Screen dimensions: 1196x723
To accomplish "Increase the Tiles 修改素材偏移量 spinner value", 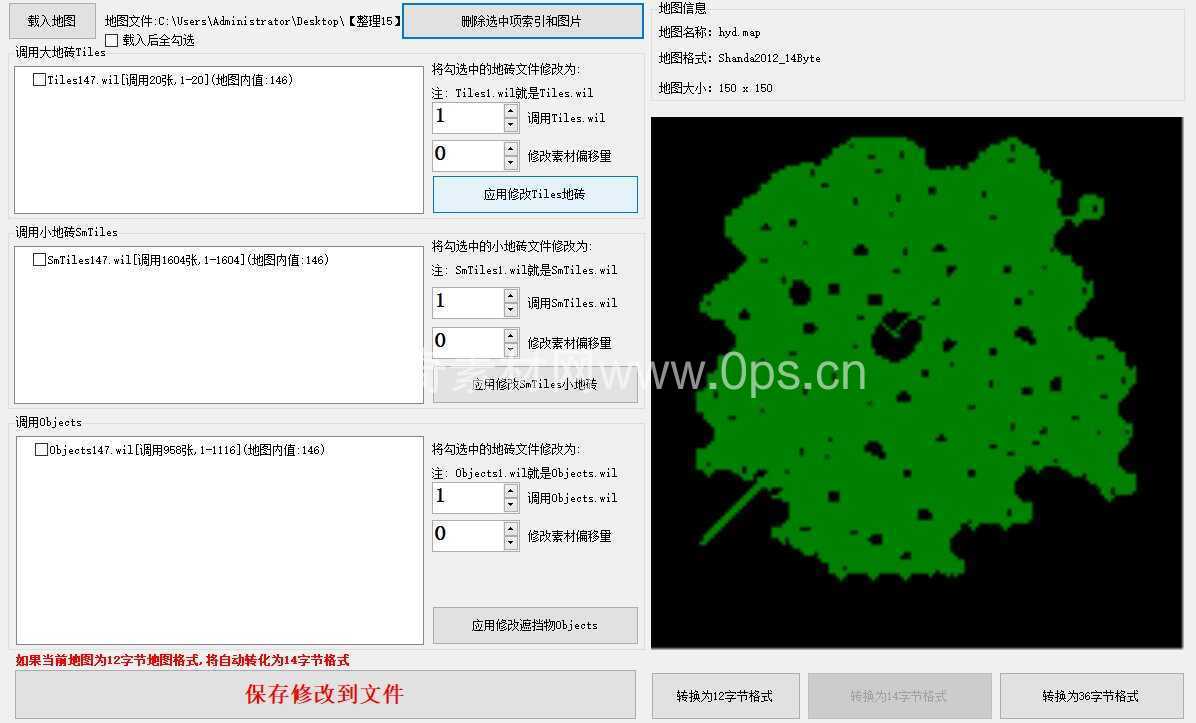I will 511,149.
